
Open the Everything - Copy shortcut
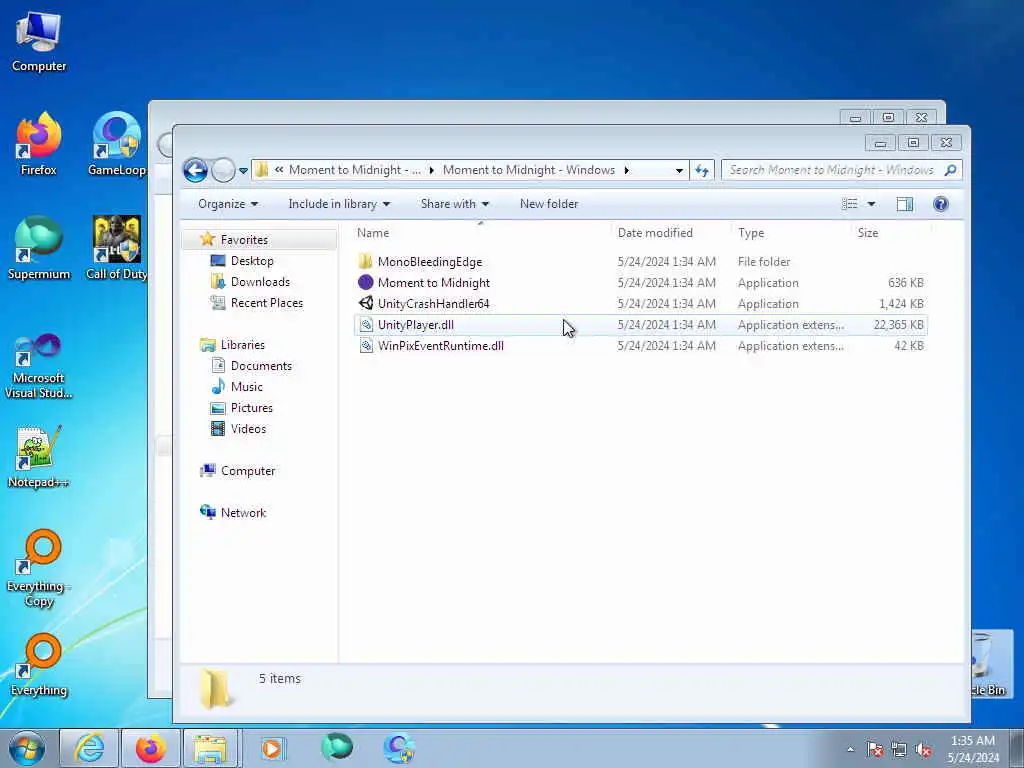[x=39, y=568]
